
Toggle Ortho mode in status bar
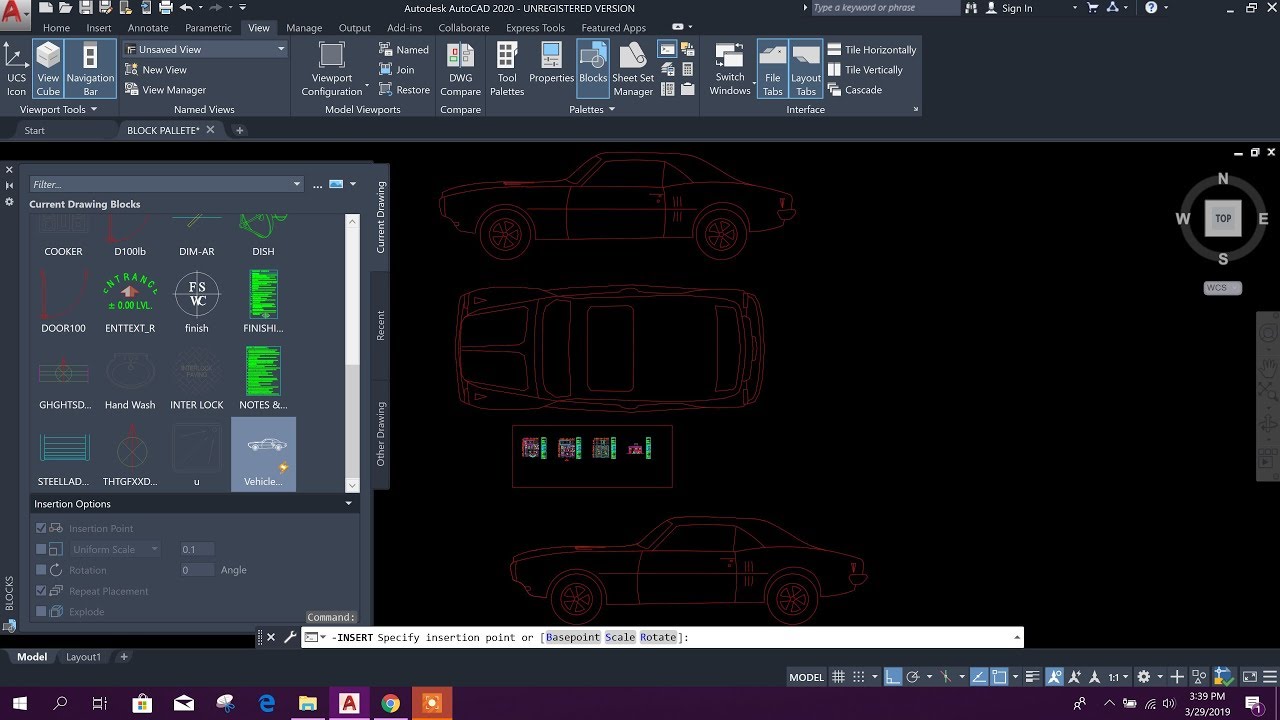(893, 677)
